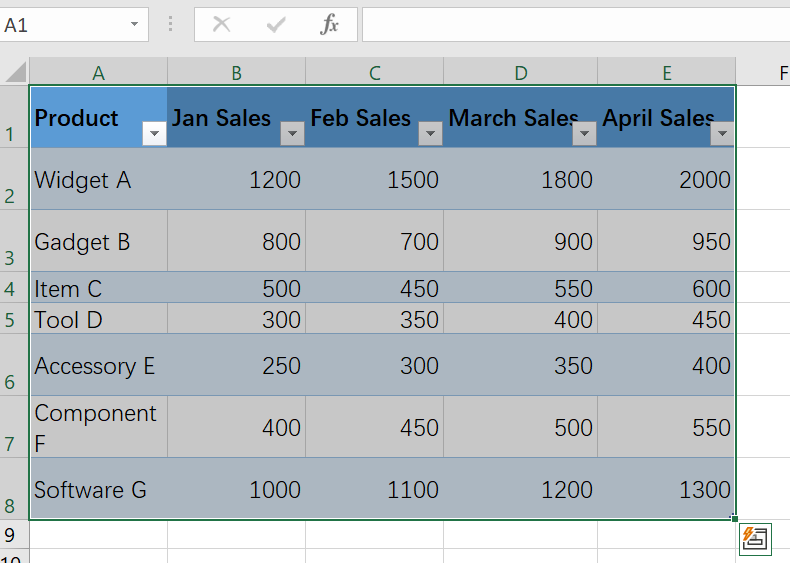790x563 pixels.
Task: Click the Cancel (X) formula bar icon
Action: tap(222, 24)
